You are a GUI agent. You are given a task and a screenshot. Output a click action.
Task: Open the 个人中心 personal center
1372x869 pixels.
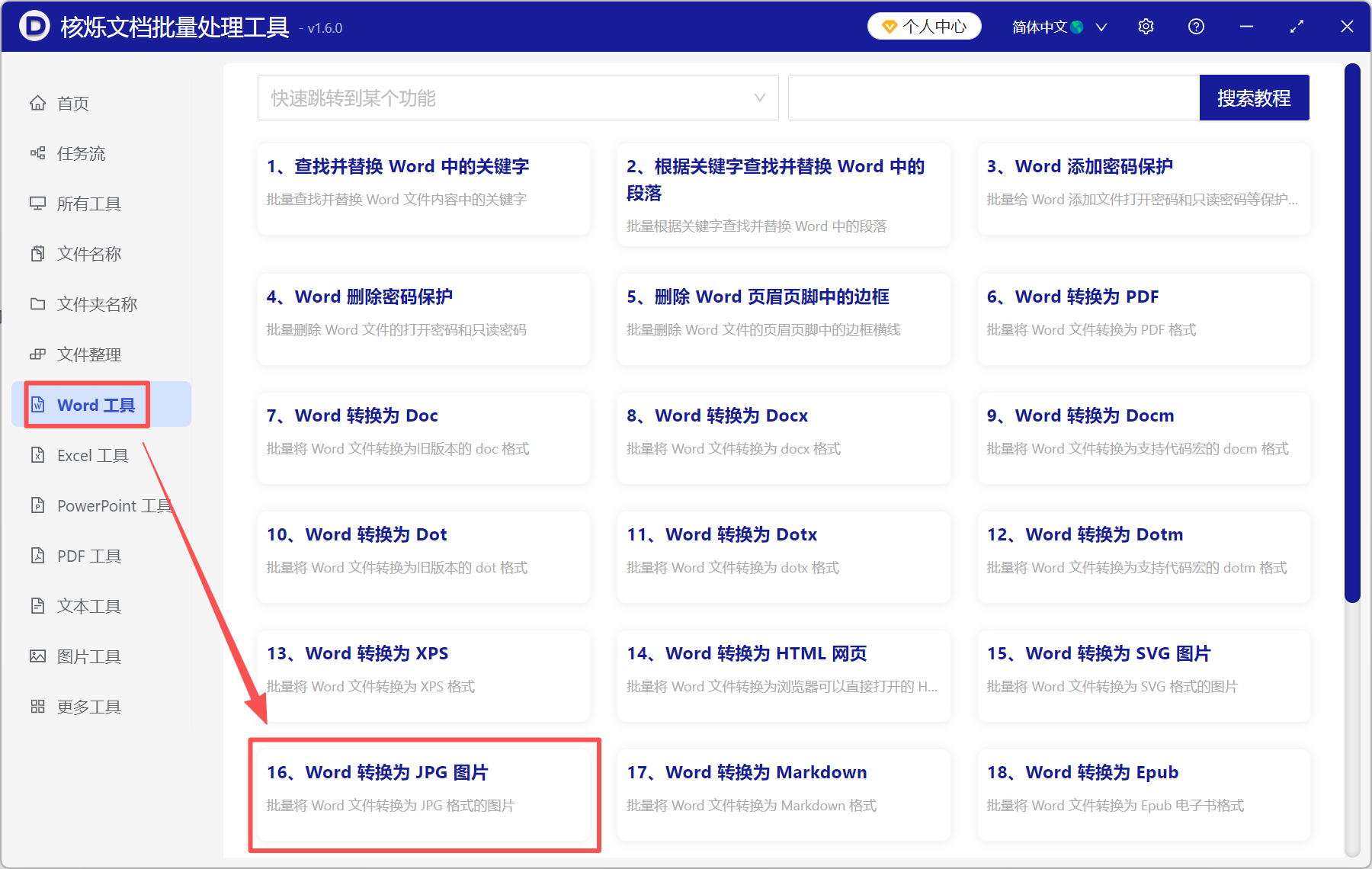click(924, 26)
